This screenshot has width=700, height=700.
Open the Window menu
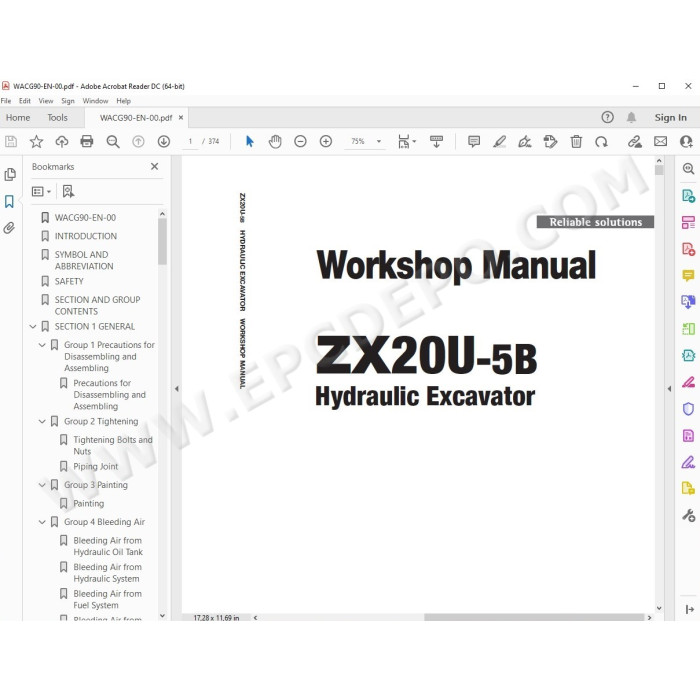(x=95, y=101)
